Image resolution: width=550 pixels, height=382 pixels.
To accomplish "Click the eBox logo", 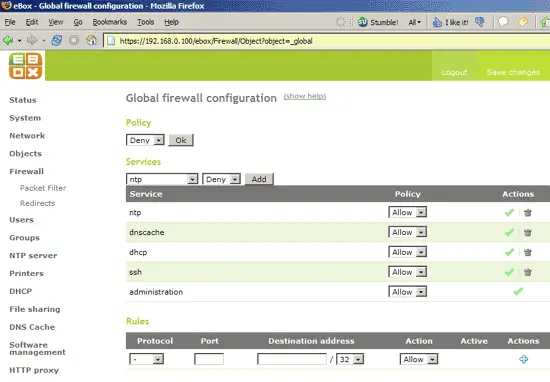I will pyautogui.click(x=26, y=66).
